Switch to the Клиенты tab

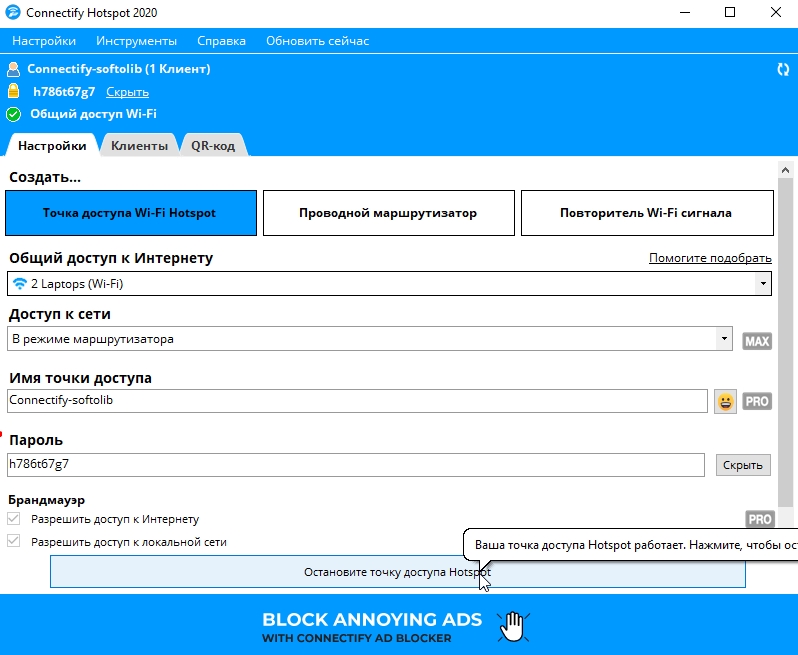coord(139,146)
